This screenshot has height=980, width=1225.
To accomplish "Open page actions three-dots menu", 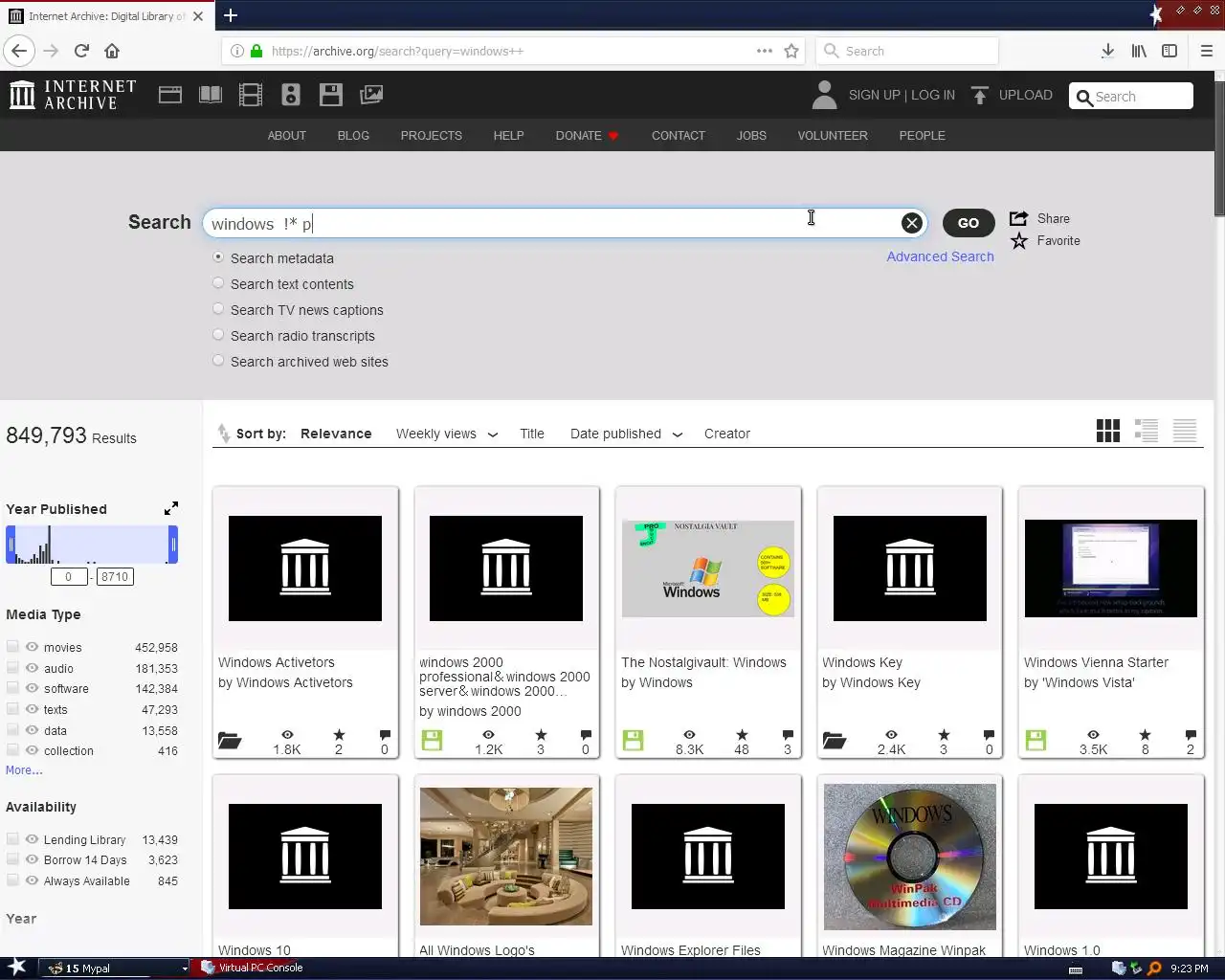I will pyautogui.click(x=765, y=51).
